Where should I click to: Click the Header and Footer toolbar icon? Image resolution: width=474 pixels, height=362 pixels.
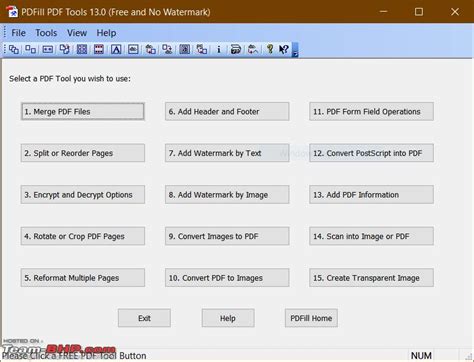click(x=99, y=50)
